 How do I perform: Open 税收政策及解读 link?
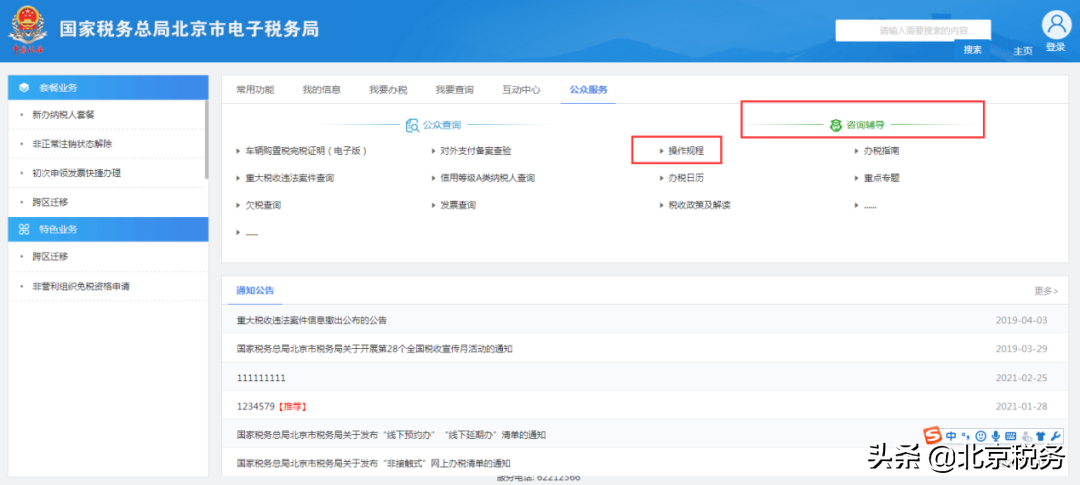tap(699, 205)
